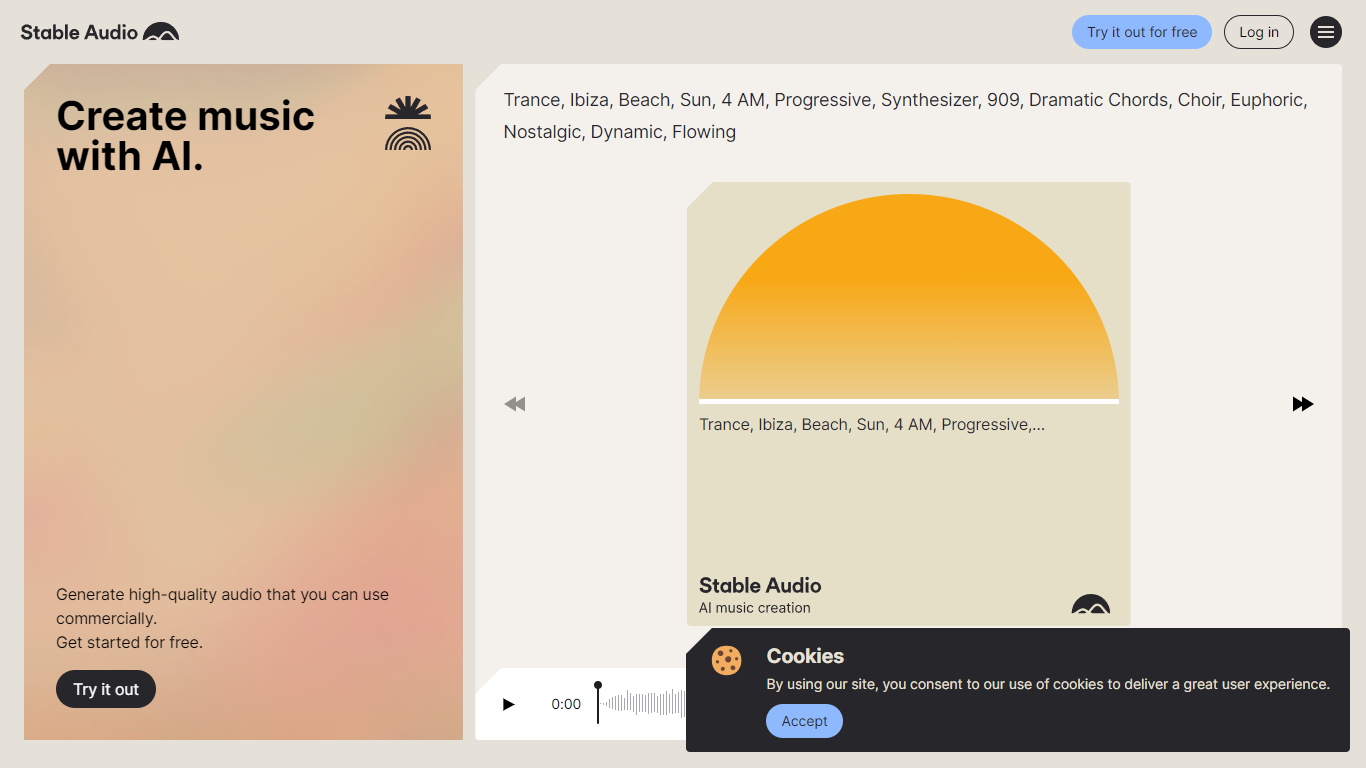Click the audio waveform seek bar
This screenshot has height=768, width=1366.
point(644,704)
